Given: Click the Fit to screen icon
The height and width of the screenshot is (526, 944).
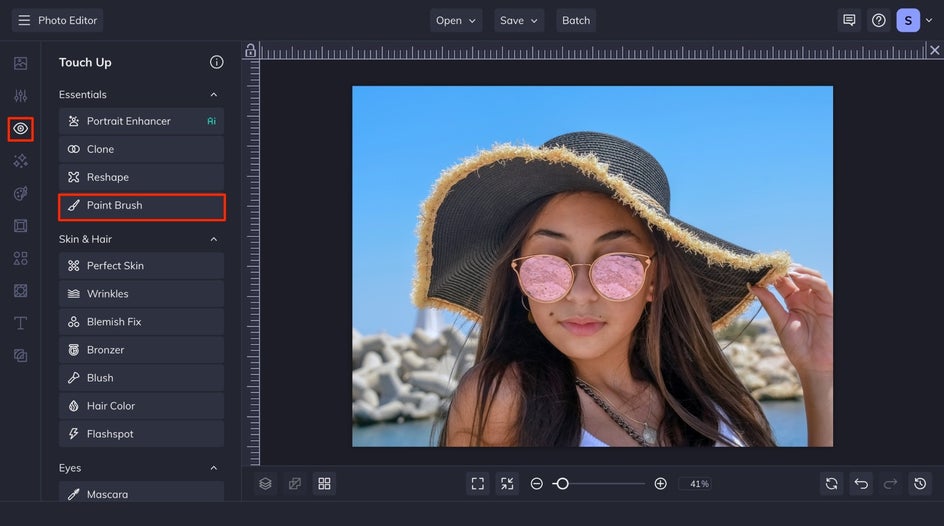Looking at the screenshot, I should coord(478,484).
